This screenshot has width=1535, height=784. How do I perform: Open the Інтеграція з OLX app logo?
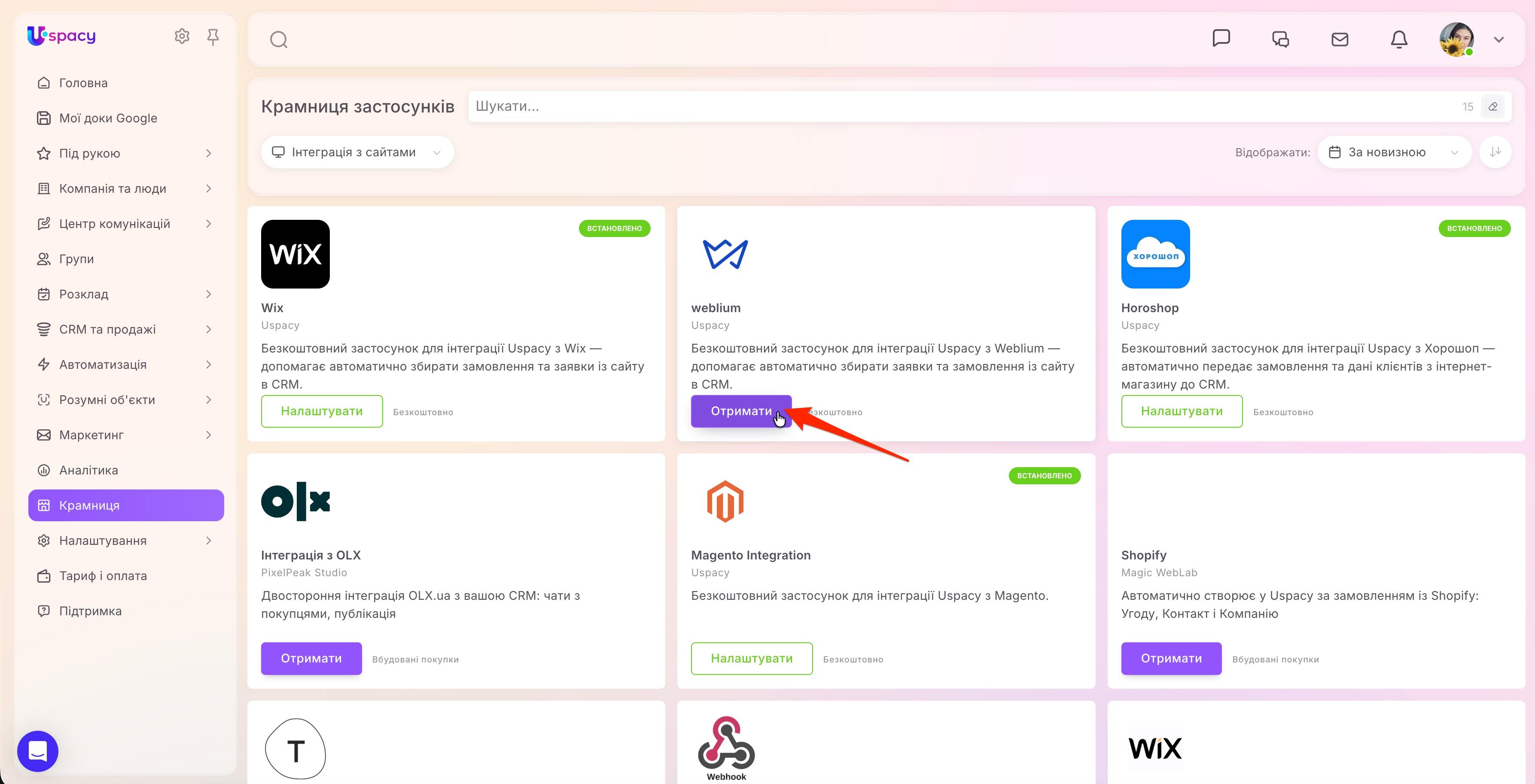click(295, 501)
